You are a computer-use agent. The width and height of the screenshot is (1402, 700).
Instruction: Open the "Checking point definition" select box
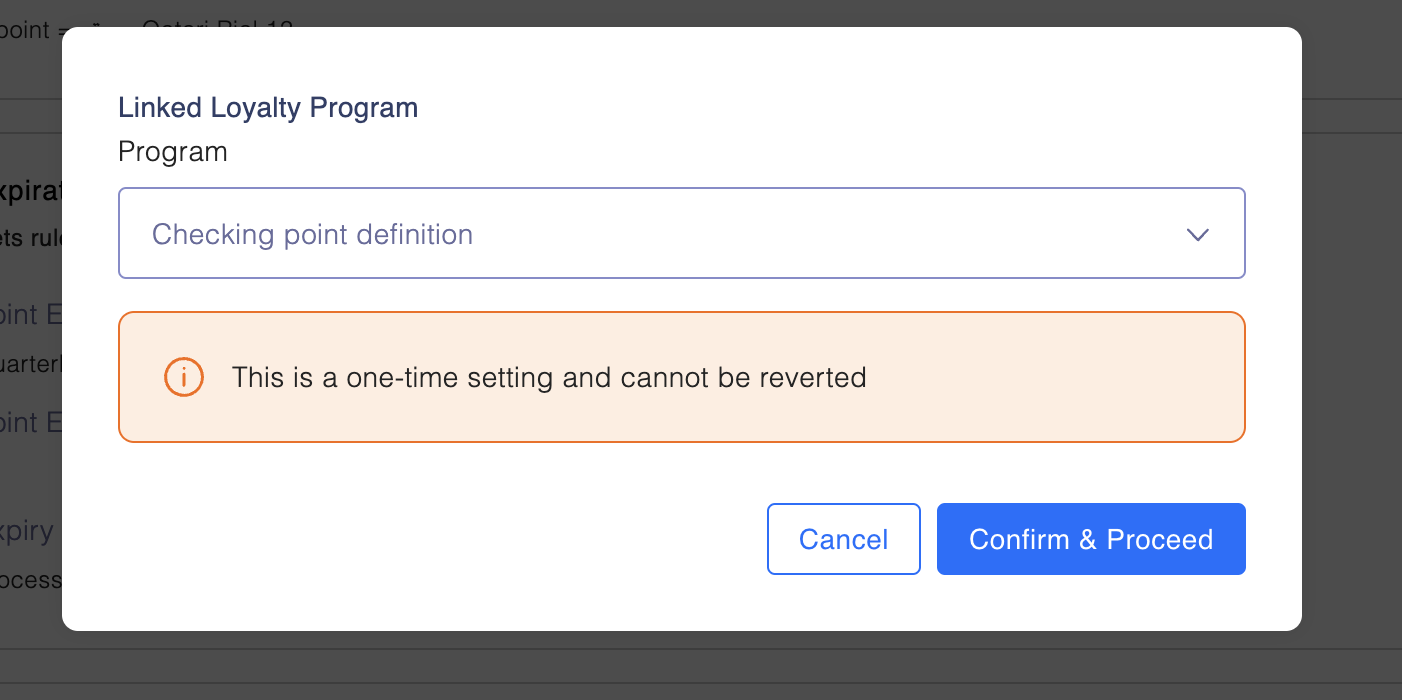click(x=682, y=233)
